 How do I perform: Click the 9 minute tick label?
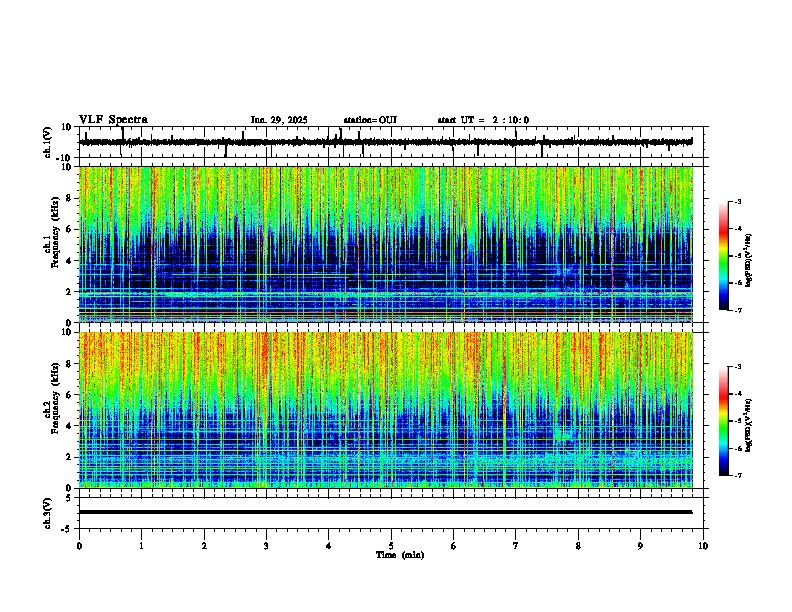pos(640,546)
